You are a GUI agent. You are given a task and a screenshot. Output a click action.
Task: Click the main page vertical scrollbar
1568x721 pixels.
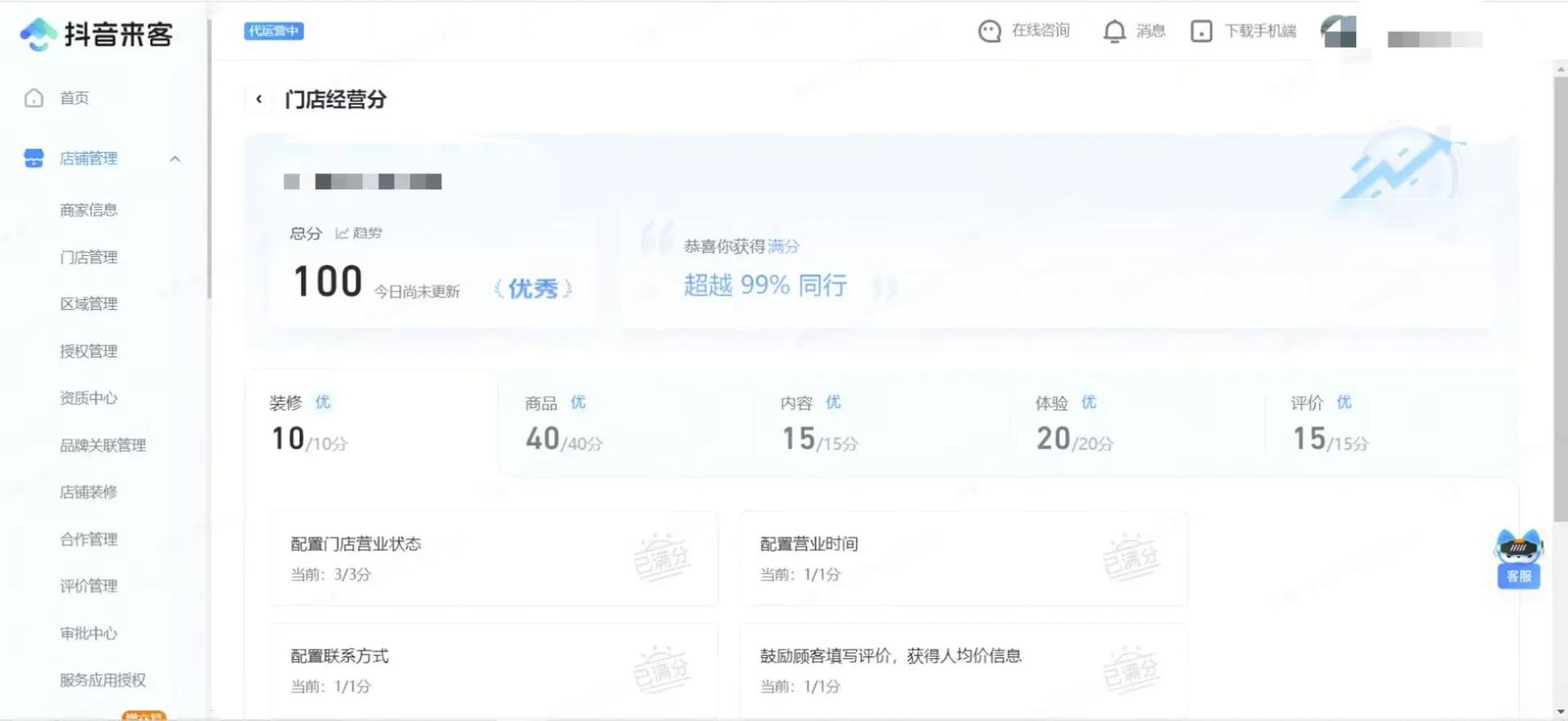pyautogui.click(x=1561, y=297)
